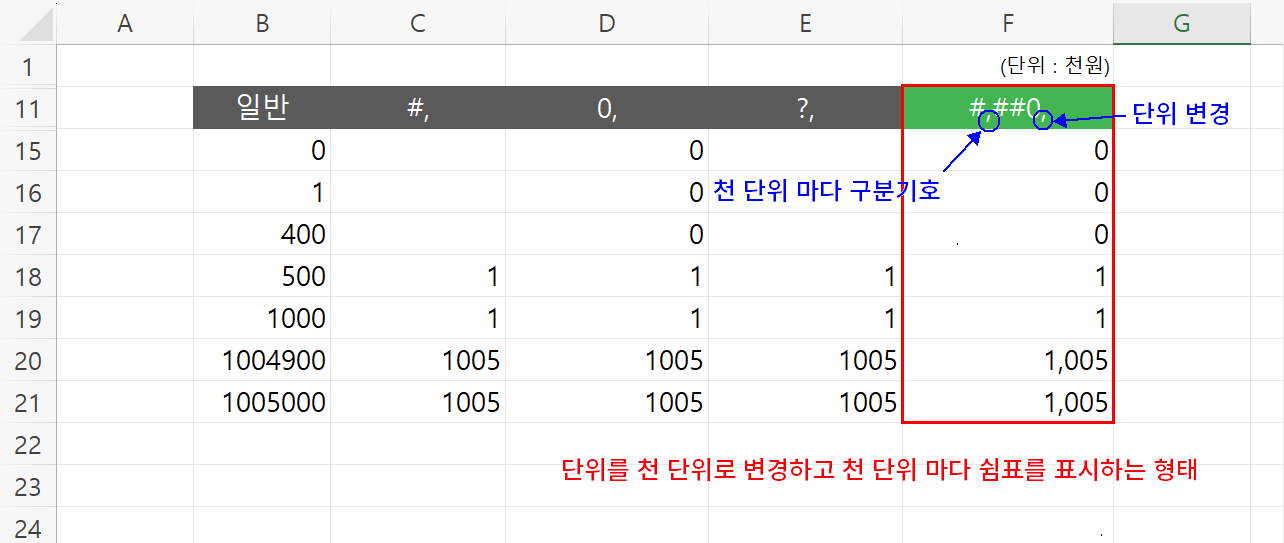Select column E cell in row 18
This screenshot has width=1284, height=543.
805,276
